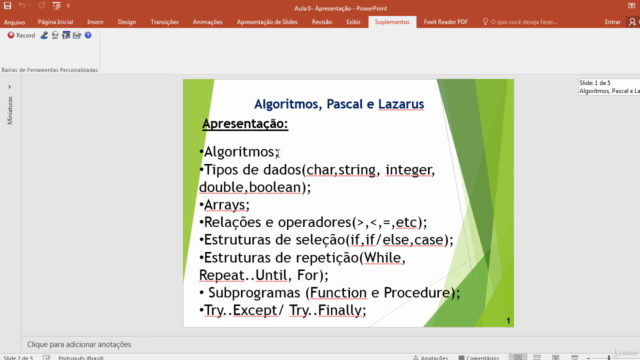The height and width of the screenshot is (360, 640).
Task: Click the 'Subprogramas (Function e Procedure)' line
Action: pos(330,293)
